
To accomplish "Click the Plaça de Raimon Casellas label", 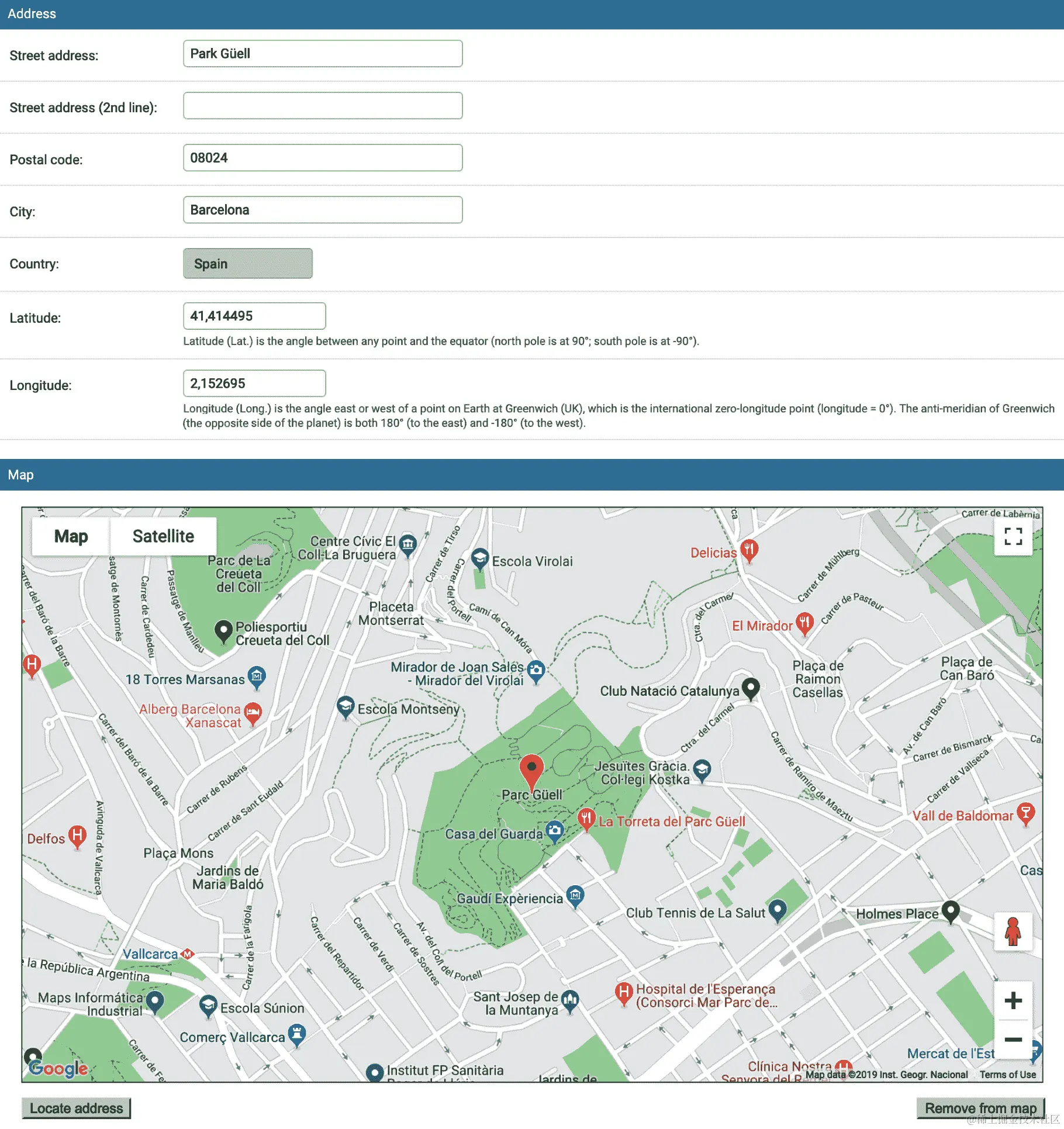I will click(818, 679).
